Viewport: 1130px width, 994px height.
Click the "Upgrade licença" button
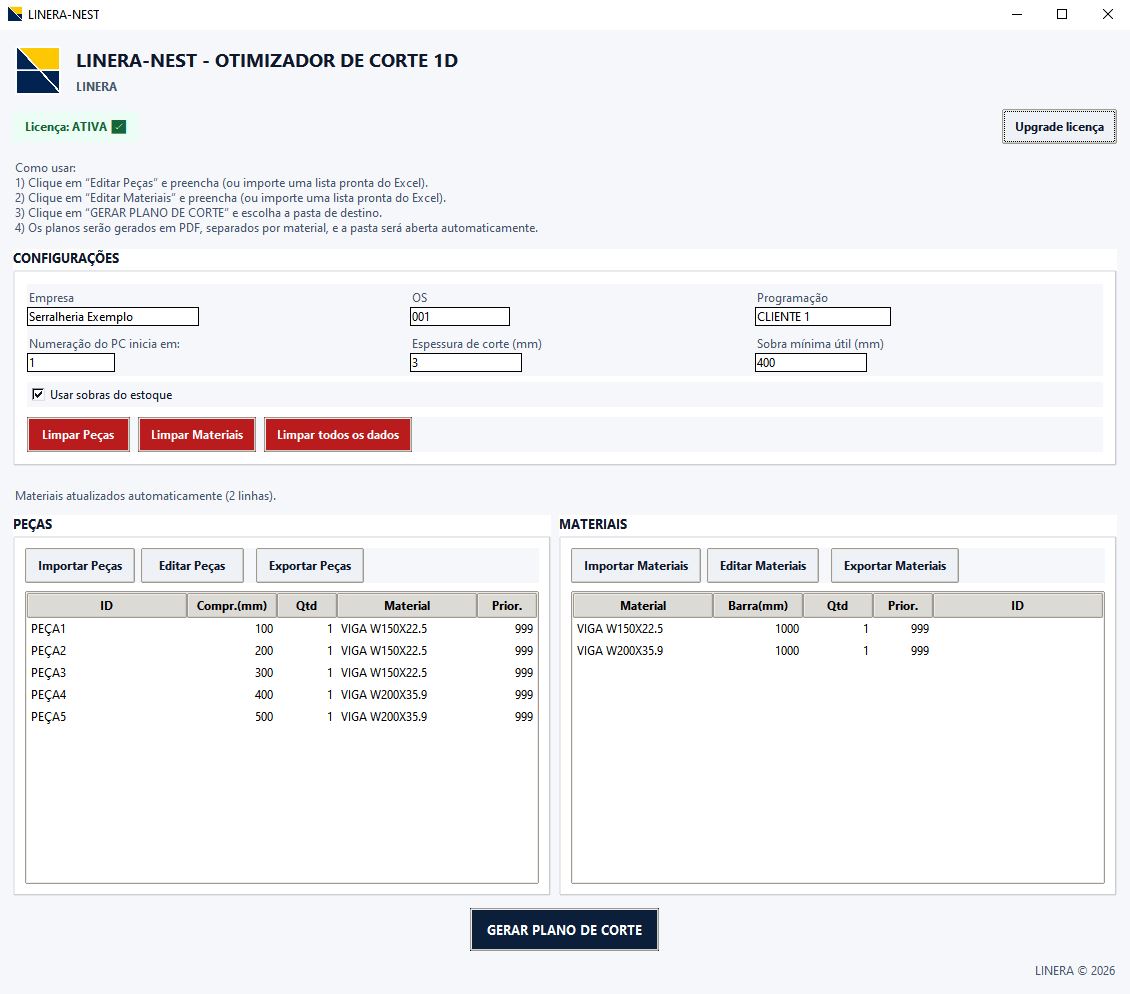click(1059, 127)
